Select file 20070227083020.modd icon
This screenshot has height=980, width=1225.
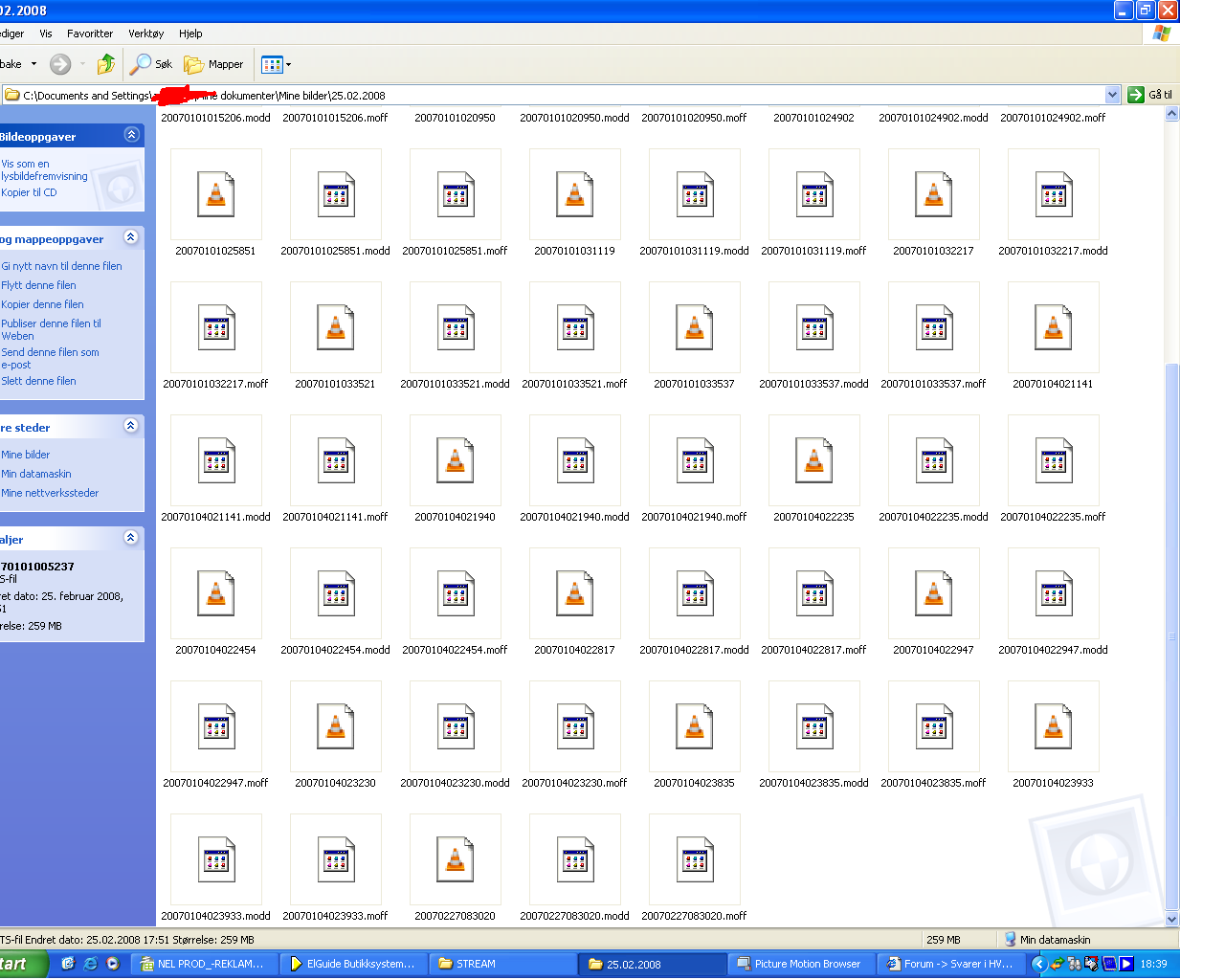575,859
